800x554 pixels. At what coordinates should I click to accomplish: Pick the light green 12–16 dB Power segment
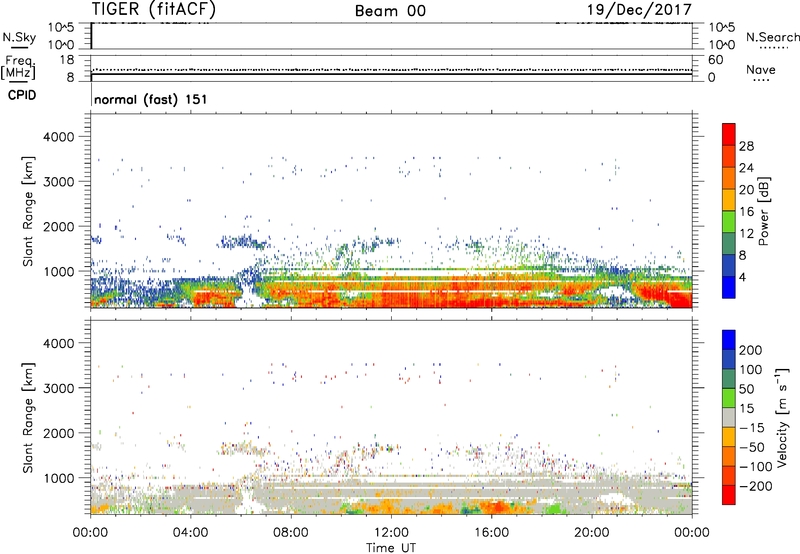[729, 222]
